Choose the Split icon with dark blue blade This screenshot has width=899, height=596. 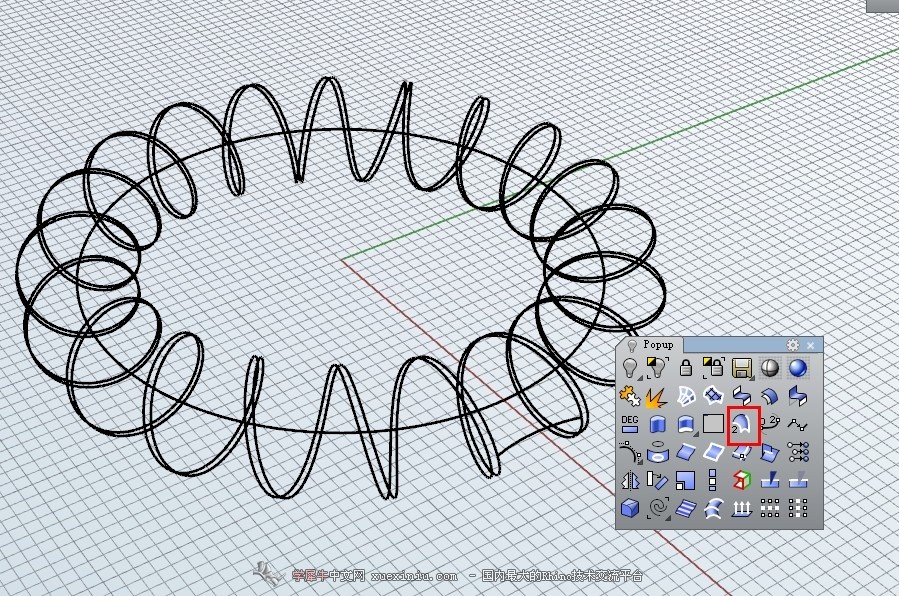click(x=769, y=480)
